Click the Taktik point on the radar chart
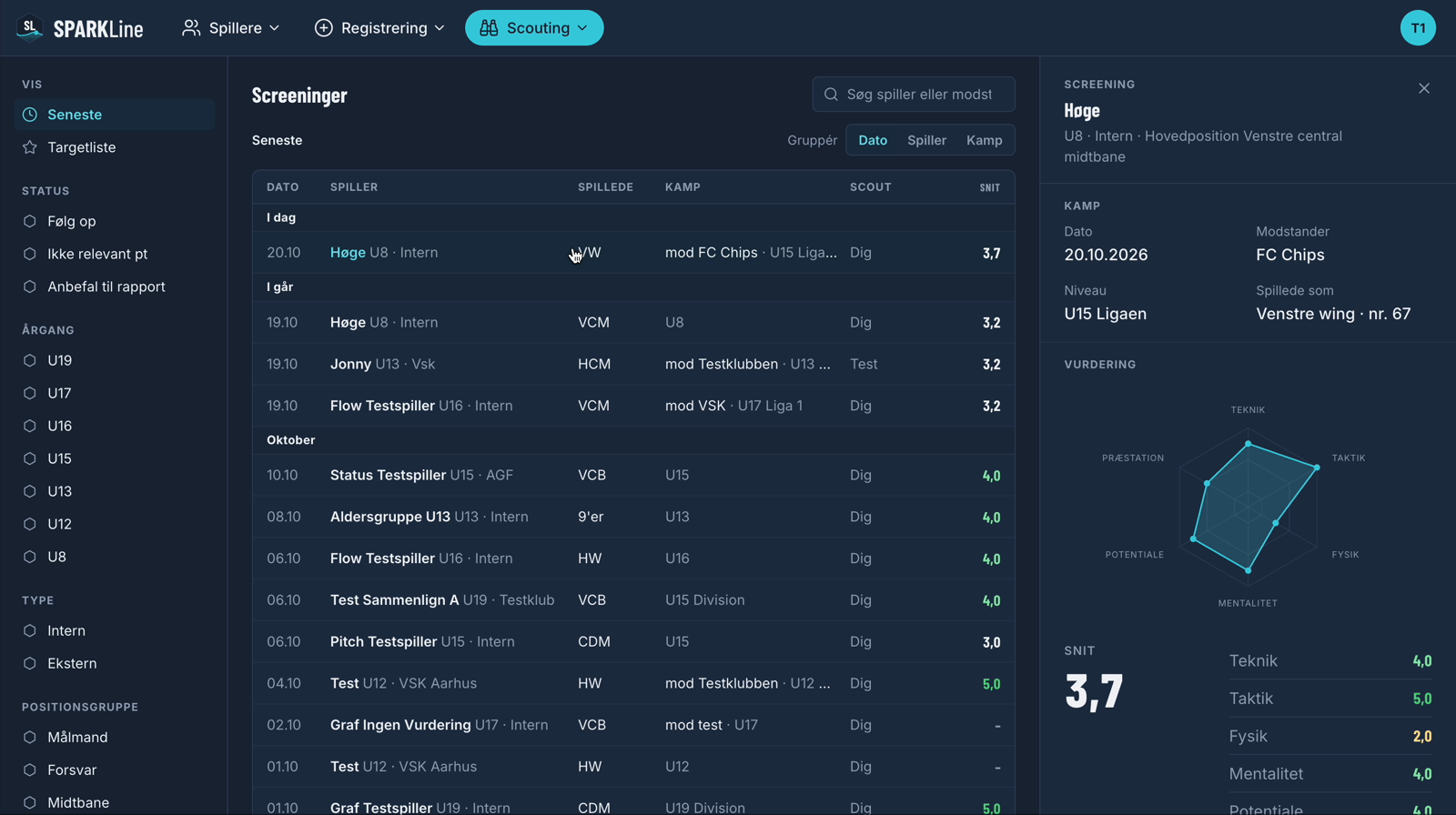The width and height of the screenshot is (1456, 815). (x=1317, y=468)
